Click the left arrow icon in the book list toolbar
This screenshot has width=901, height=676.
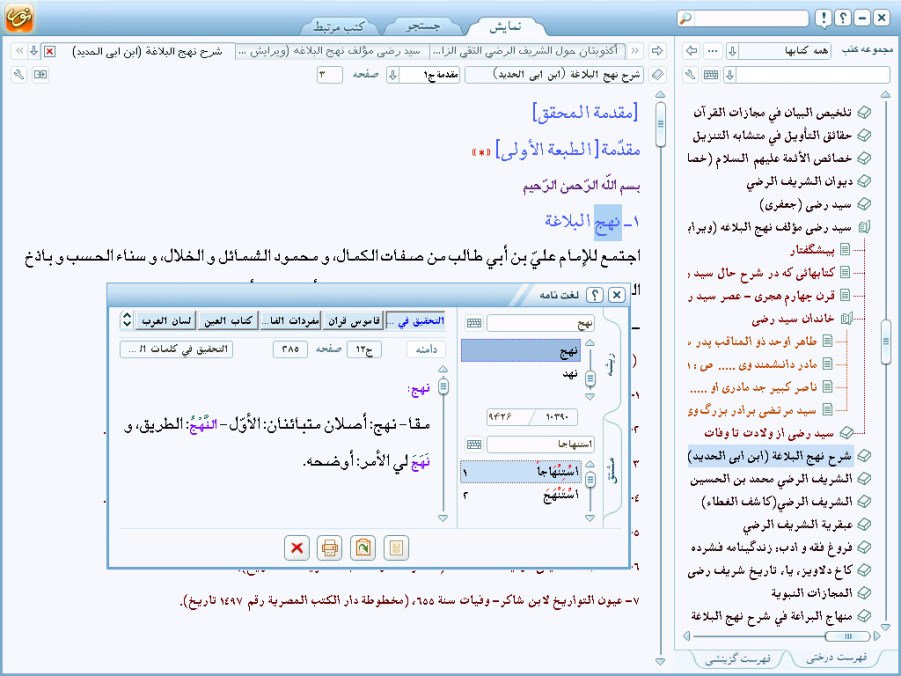coord(692,51)
